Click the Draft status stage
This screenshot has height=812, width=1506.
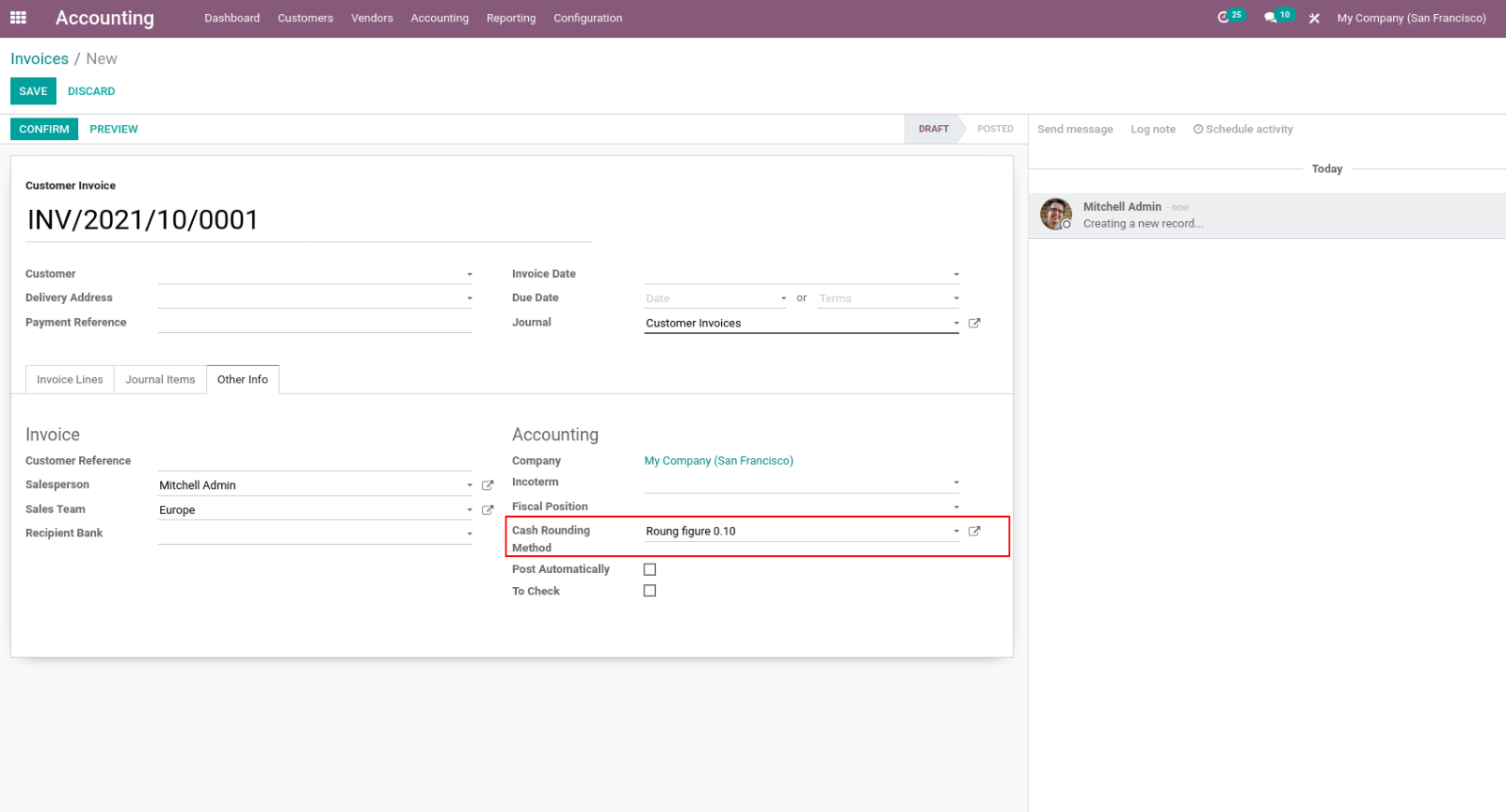[933, 129]
